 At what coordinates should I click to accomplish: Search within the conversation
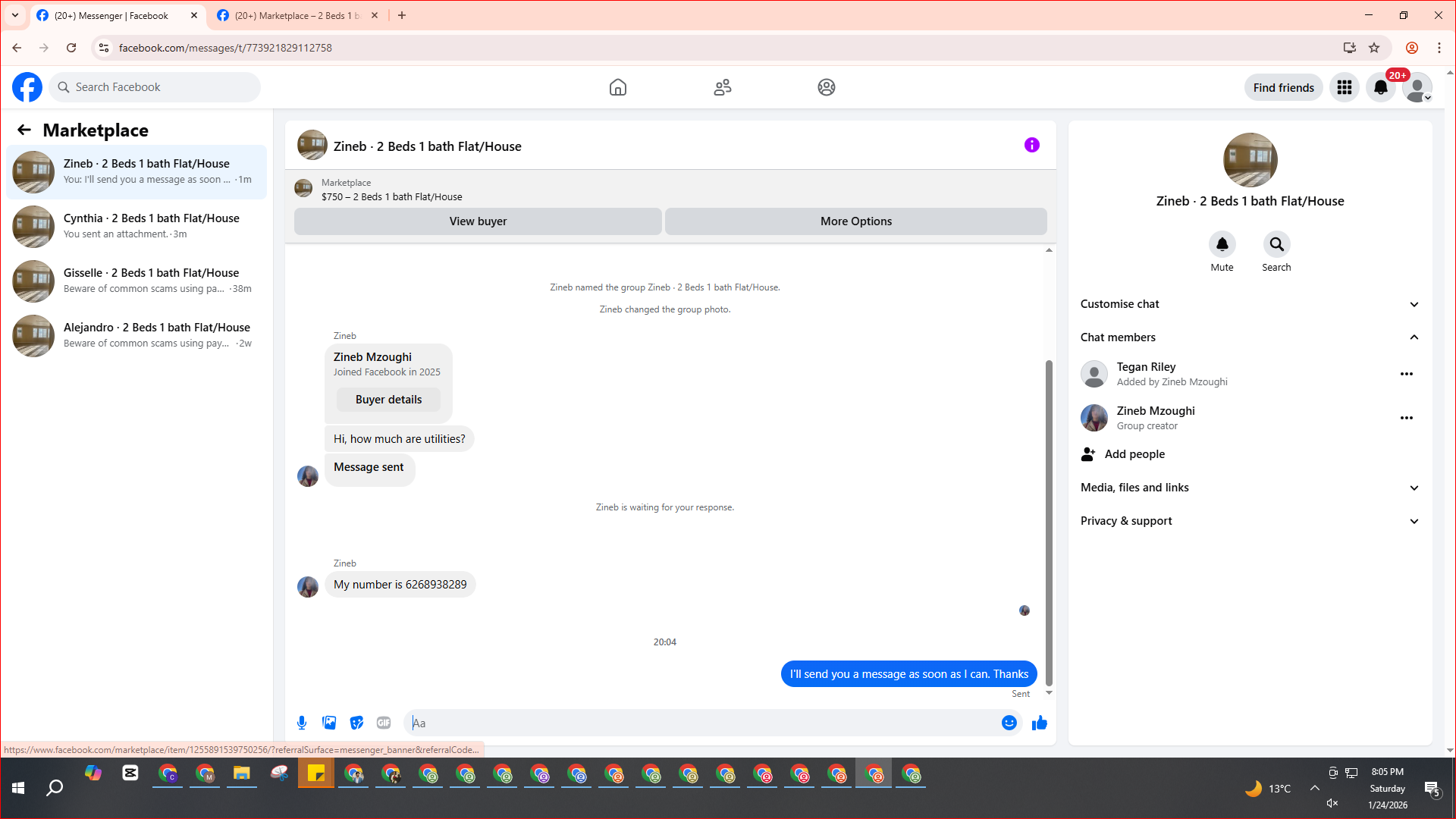(1276, 245)
